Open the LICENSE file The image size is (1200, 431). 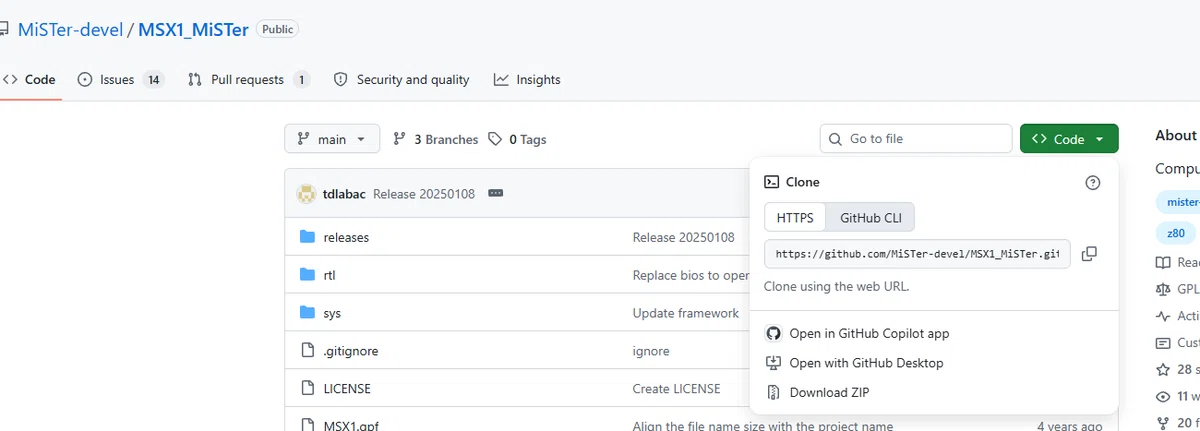click(x=347, y=388)
